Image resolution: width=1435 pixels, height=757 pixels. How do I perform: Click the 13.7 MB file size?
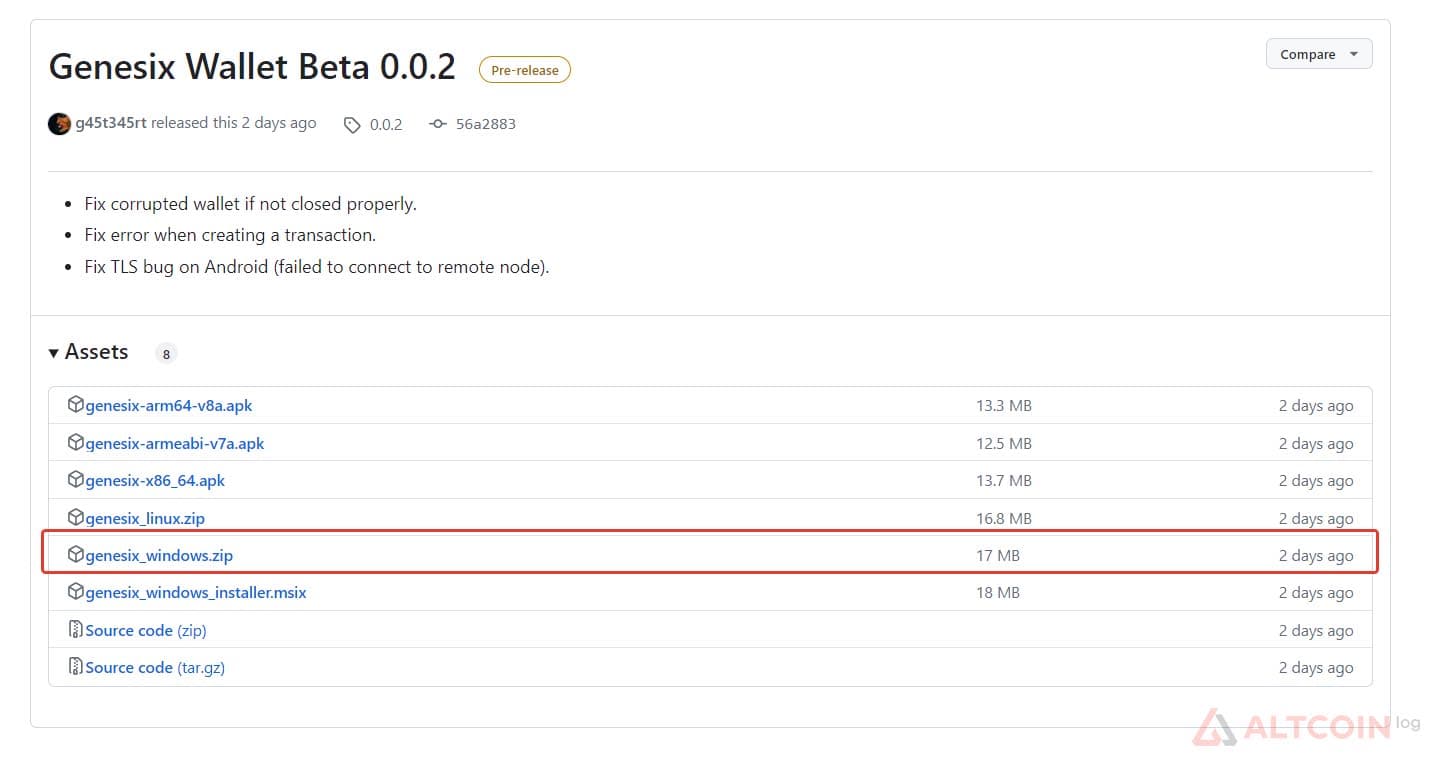tap(1004, 481)
